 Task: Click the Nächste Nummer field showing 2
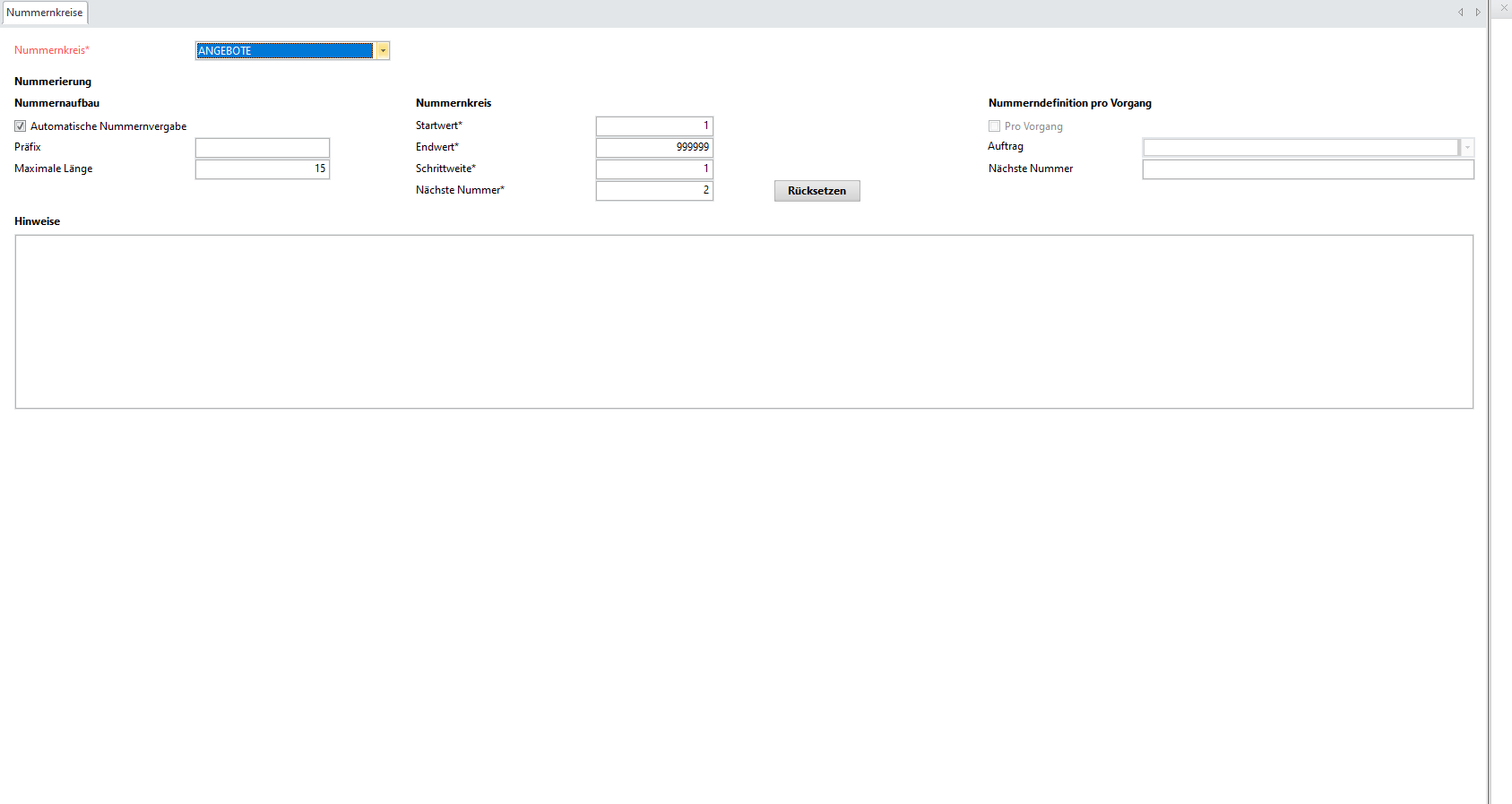(654, 191)
